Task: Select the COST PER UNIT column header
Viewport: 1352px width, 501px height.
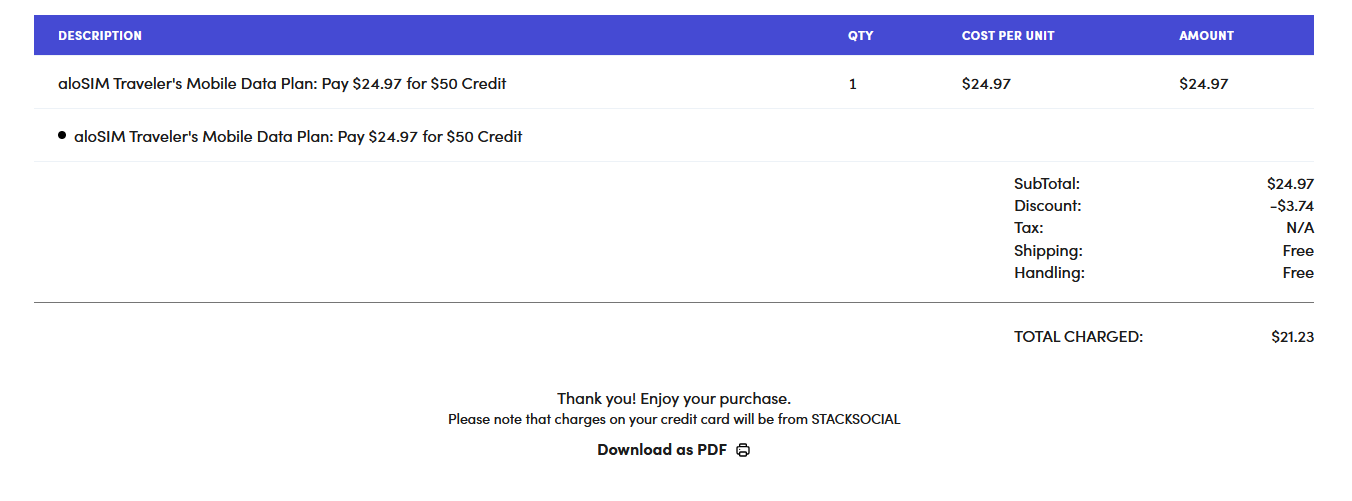Action: pyautogui.click(x=1008, y=36)
